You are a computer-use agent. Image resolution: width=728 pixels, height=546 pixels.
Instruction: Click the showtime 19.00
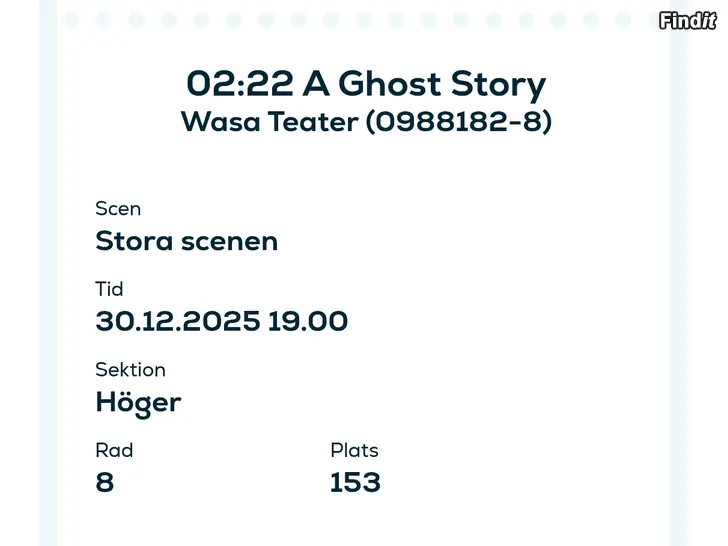tap(308, 322)
